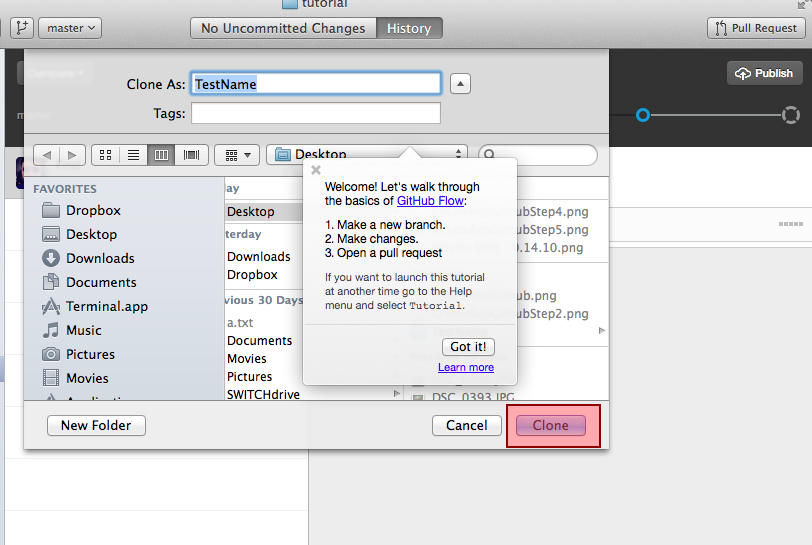Select Terminal.app in Favorites sidebar
Viewport: 812px width, 545px height.
(95, 306)
